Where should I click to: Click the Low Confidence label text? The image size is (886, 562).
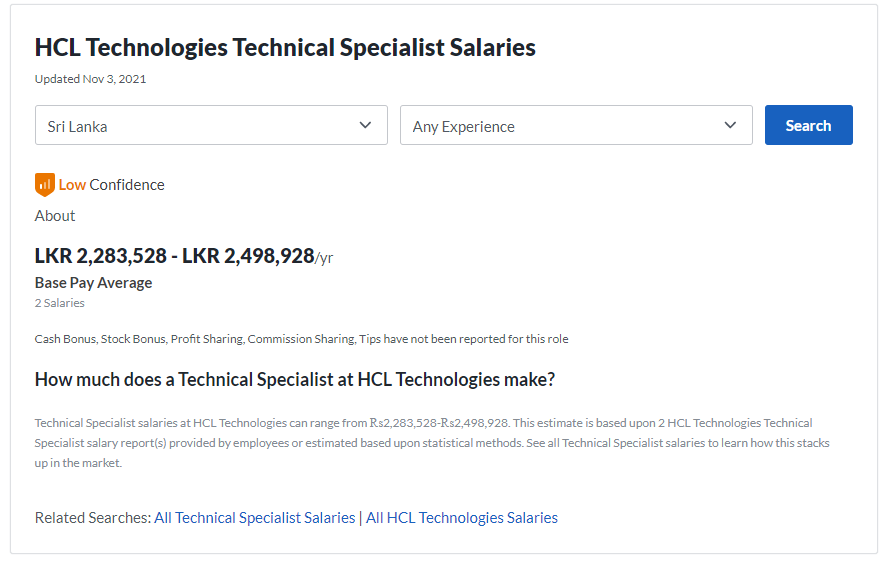click(x=111, y=185)
